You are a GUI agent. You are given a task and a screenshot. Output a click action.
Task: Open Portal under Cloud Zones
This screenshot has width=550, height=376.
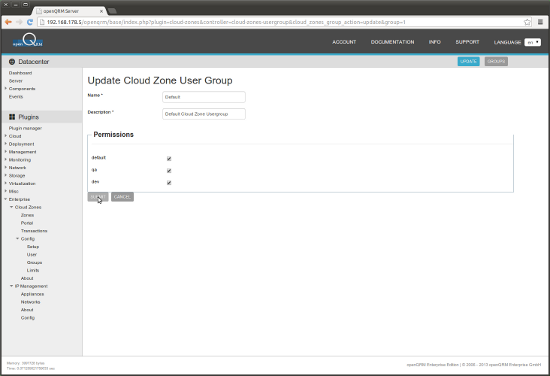[x=27, y=223]
